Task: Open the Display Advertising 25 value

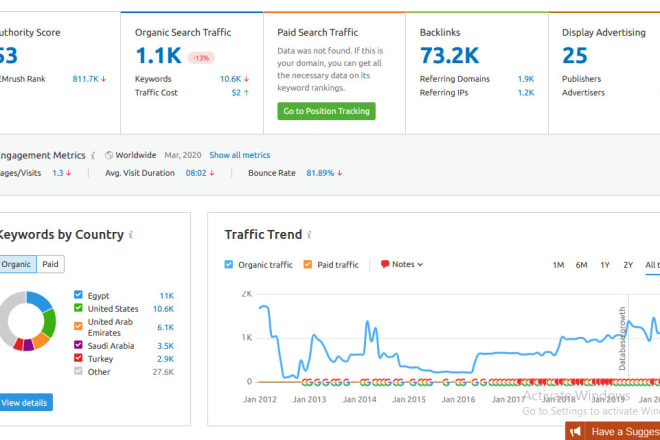Action: 575,56
